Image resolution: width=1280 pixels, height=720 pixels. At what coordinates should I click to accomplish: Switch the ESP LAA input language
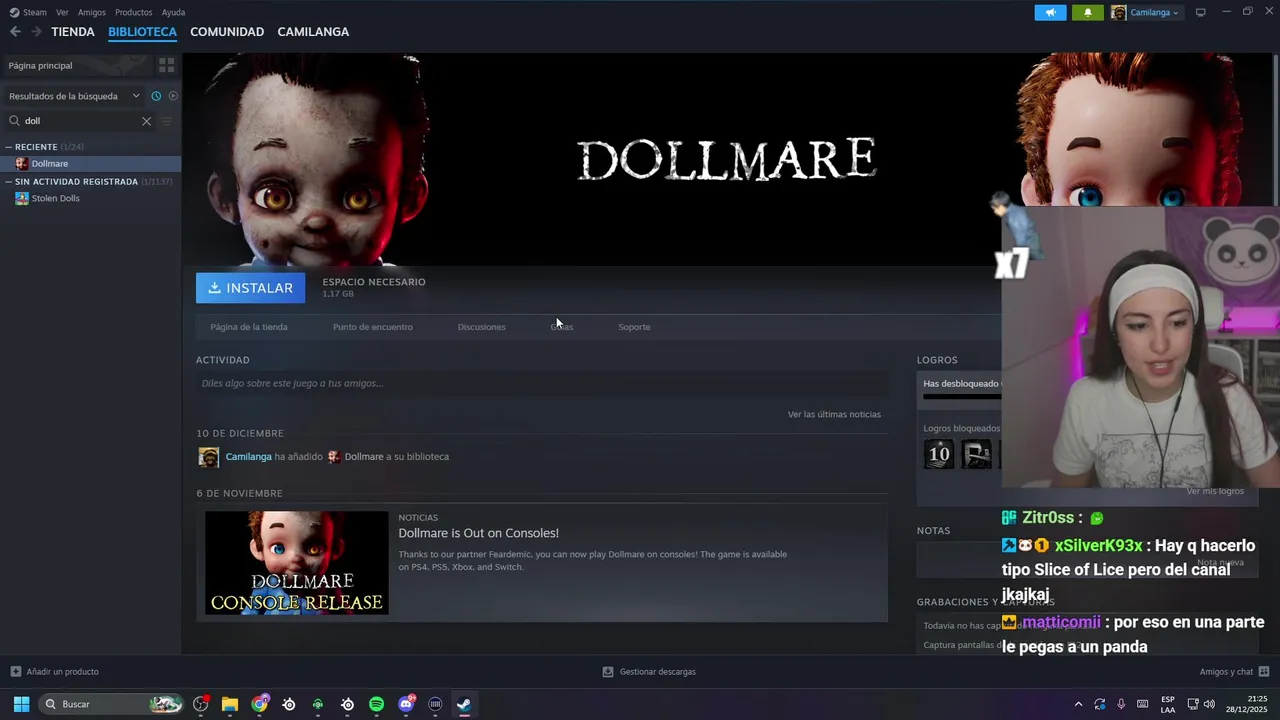click(1168, 704)
